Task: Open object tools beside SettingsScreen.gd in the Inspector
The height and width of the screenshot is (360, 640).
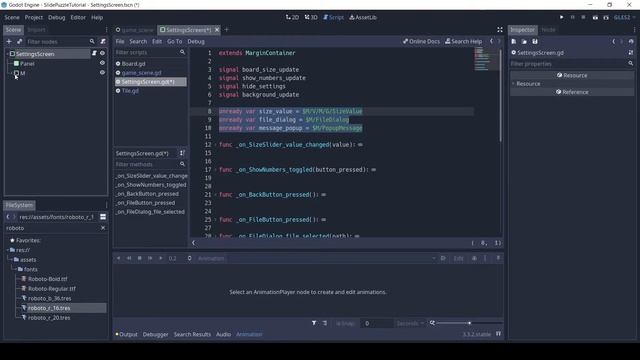Action: 631,53
